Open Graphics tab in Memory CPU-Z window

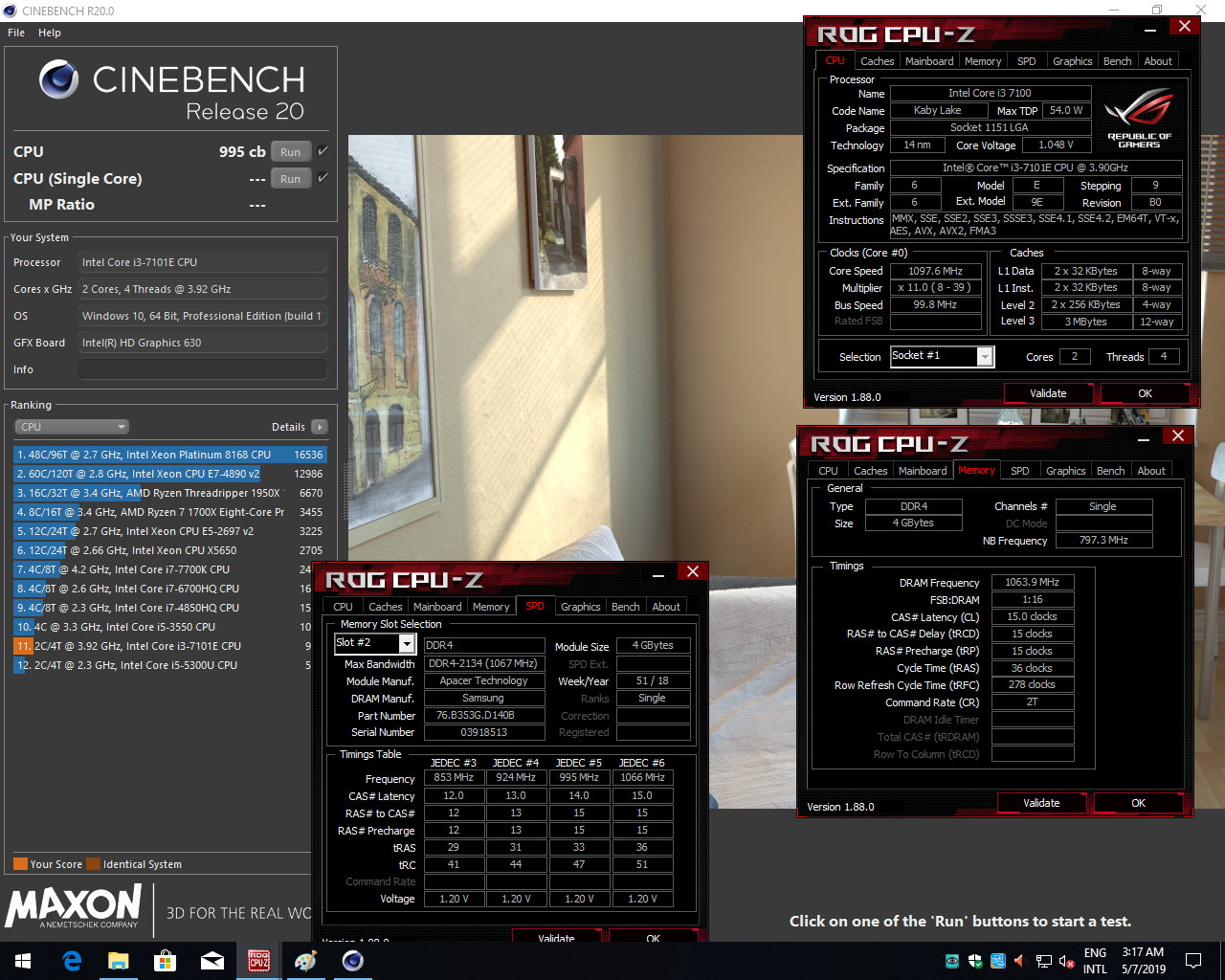coord(1066,471)
